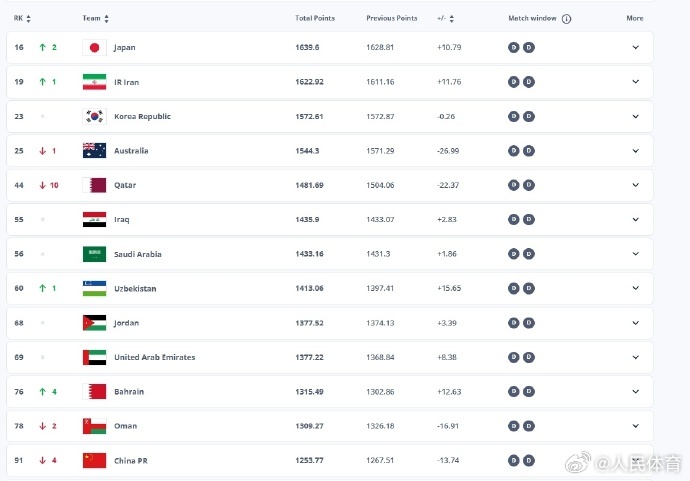Screen dimensions: 690x481
Task: Open the Match window info icon
Action: point(566,19)
